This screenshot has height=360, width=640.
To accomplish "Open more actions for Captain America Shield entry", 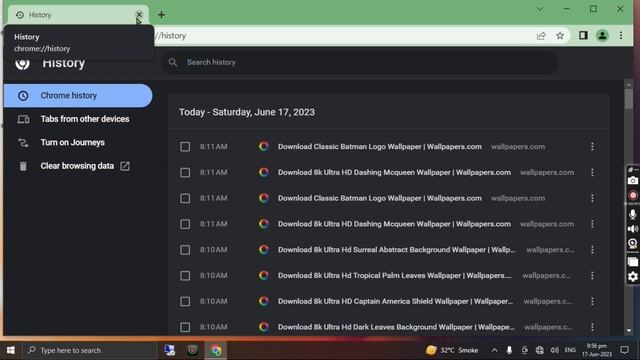I will 592,301.
